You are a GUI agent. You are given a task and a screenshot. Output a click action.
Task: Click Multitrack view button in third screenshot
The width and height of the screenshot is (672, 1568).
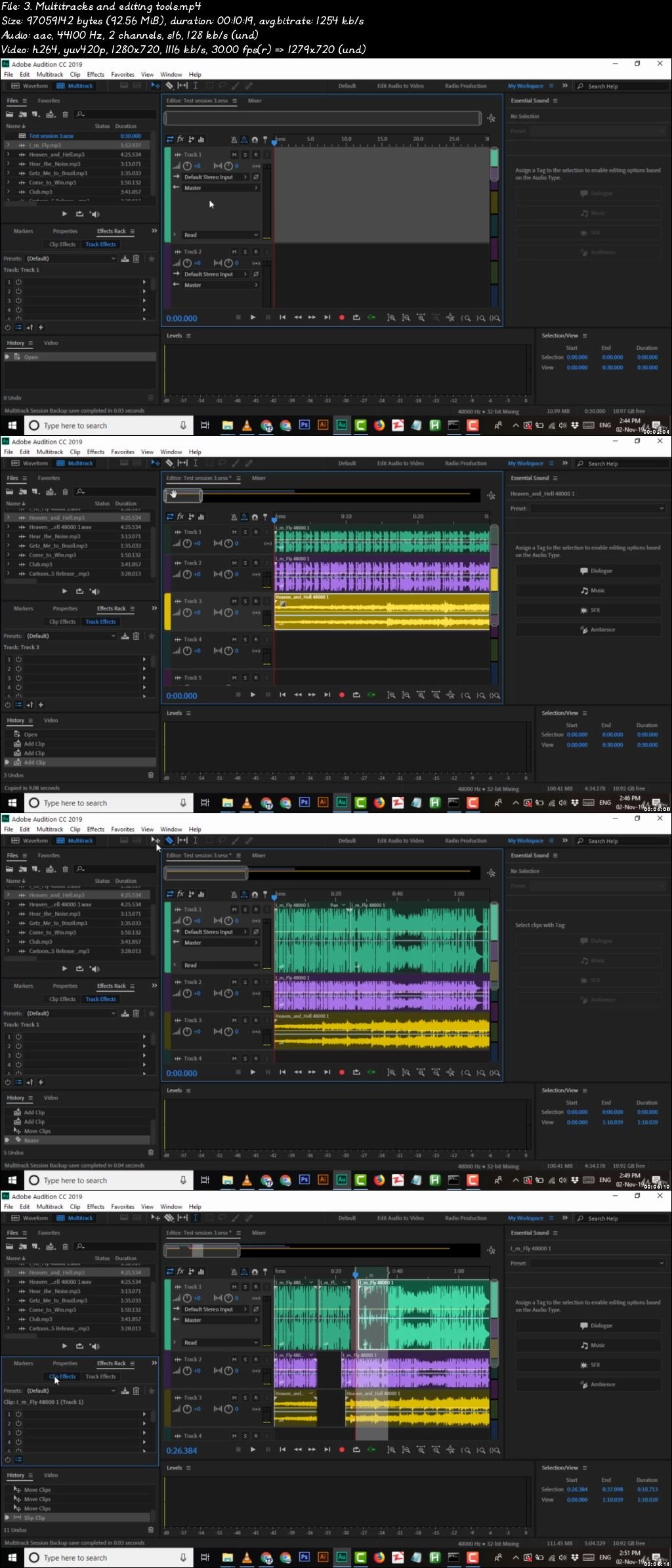75,841
